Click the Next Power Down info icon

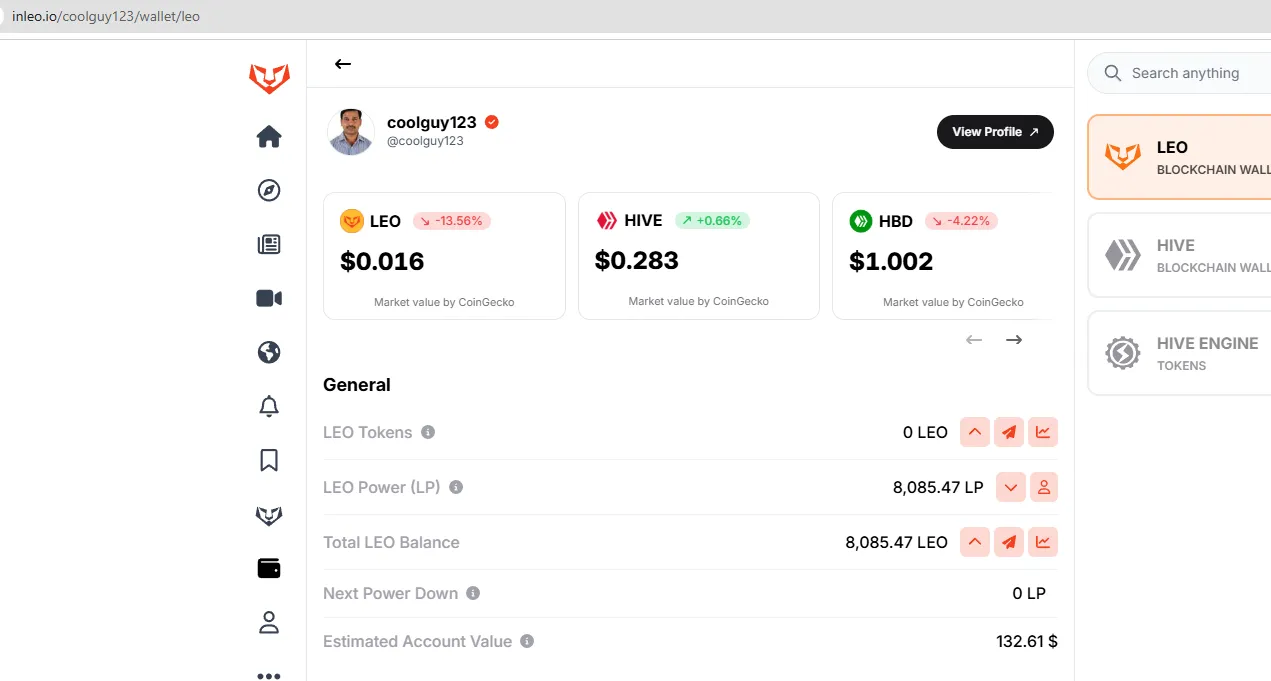click(473, 593)
